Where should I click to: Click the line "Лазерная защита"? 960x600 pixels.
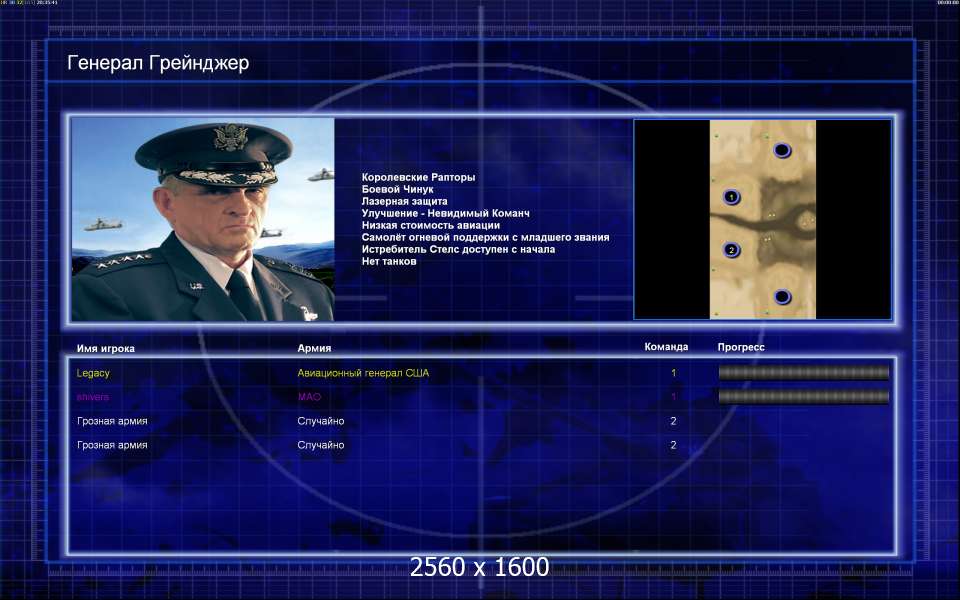tap(404, 201)
